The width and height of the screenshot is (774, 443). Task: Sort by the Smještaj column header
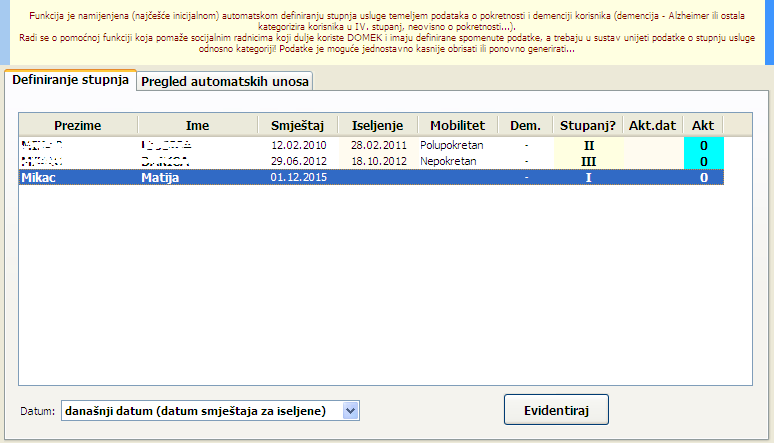tap(296, 125)
